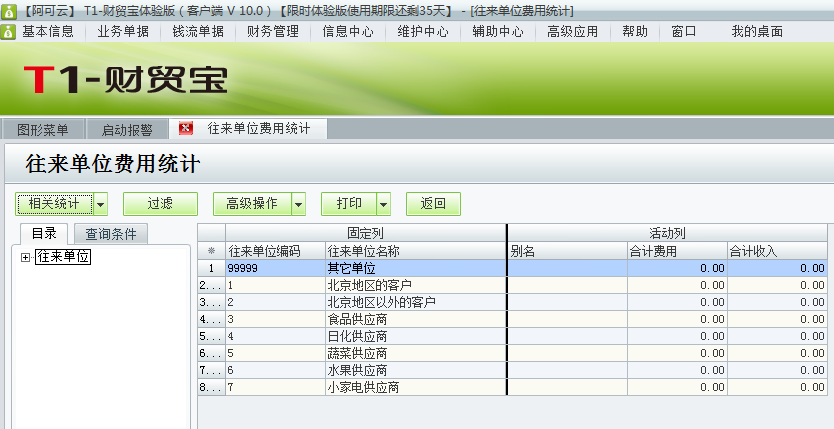The width and height of the screenshot is (834, 429).
Task: Open the 高级操作 dropdown arrow
Action: click(299, 204)
